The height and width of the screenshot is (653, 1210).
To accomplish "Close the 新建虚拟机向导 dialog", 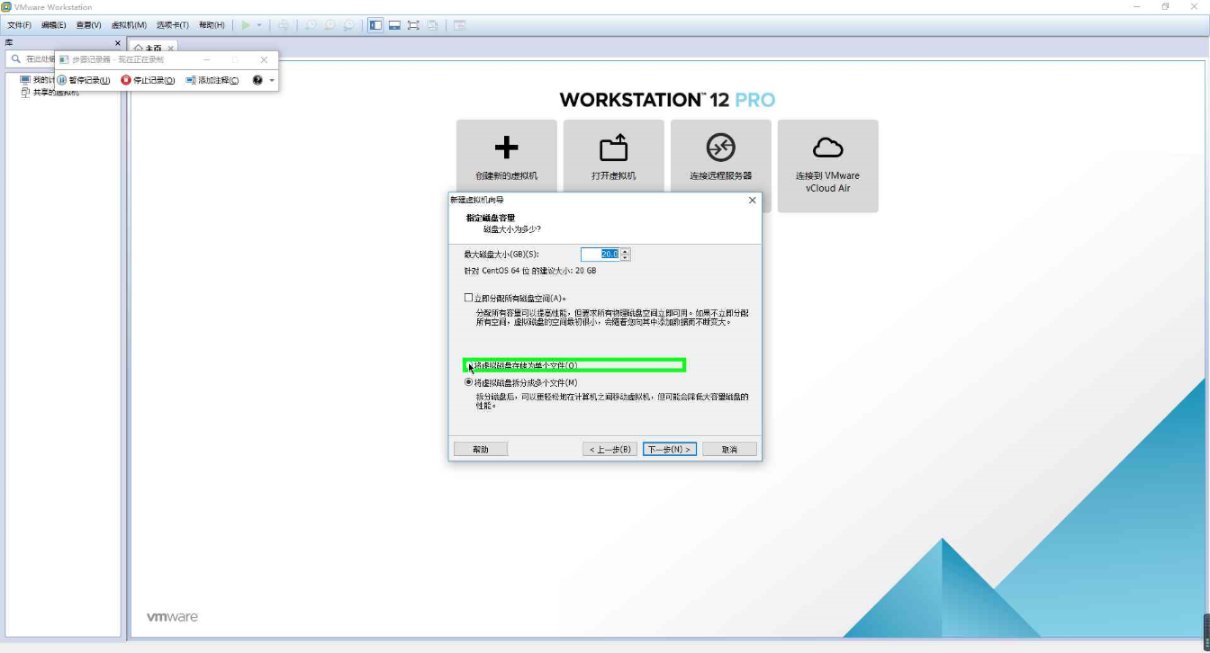I will (753, 200).
